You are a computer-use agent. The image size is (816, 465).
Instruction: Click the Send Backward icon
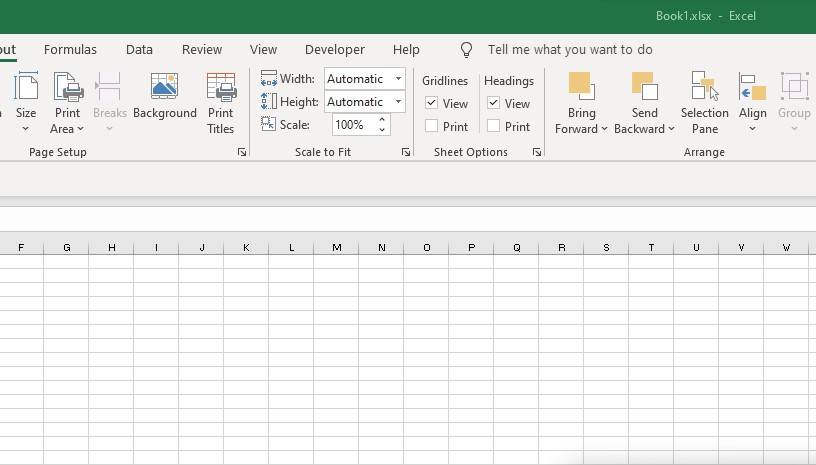coord(644,87)
